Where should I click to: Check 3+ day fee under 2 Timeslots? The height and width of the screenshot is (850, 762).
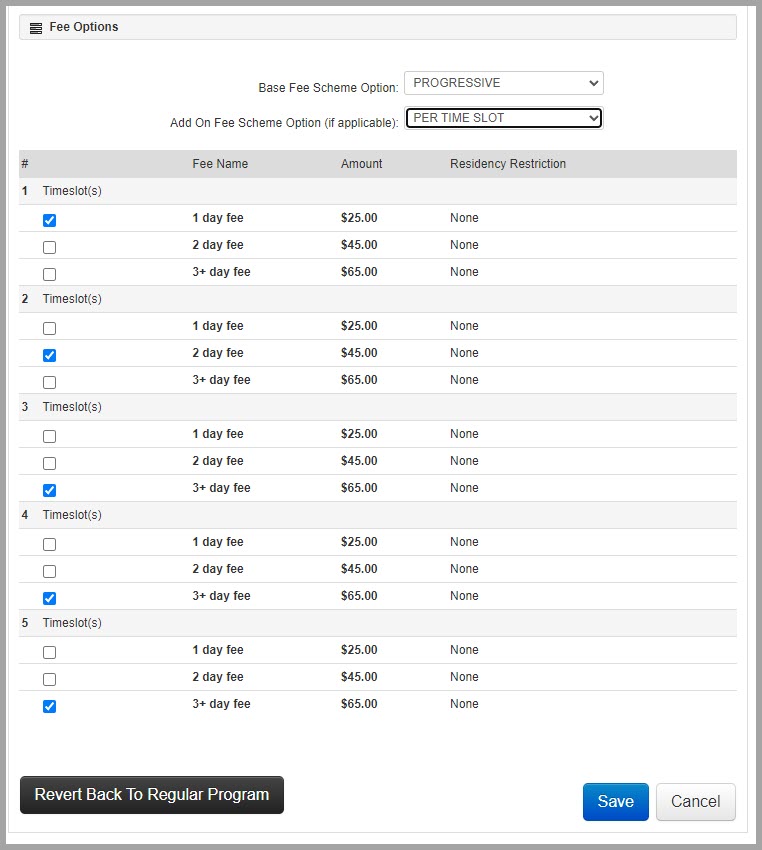click(x=50, y=382)
